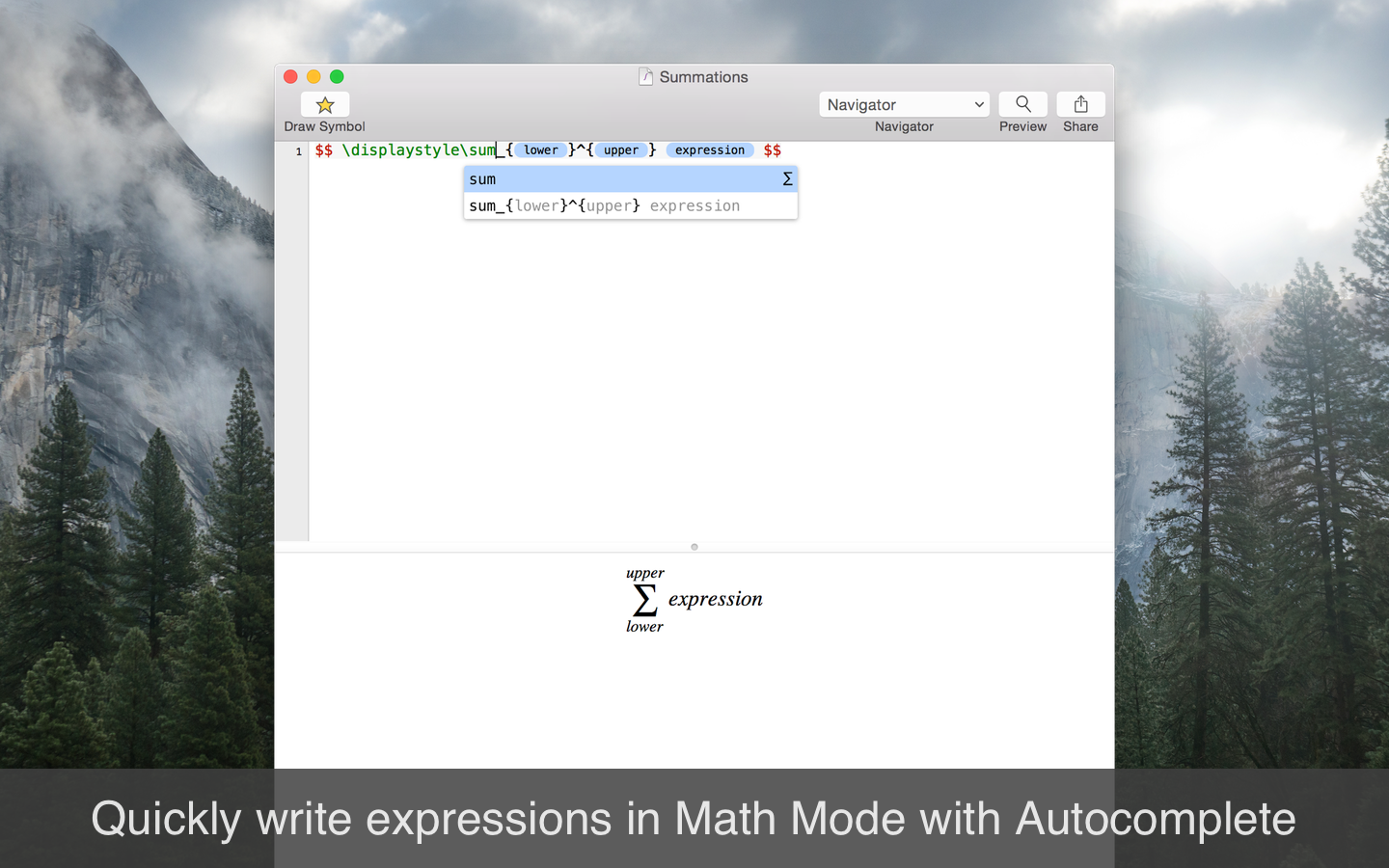Click line number 1 in the gutter
Screen dimensions: 1389x868
pos(300,150)
